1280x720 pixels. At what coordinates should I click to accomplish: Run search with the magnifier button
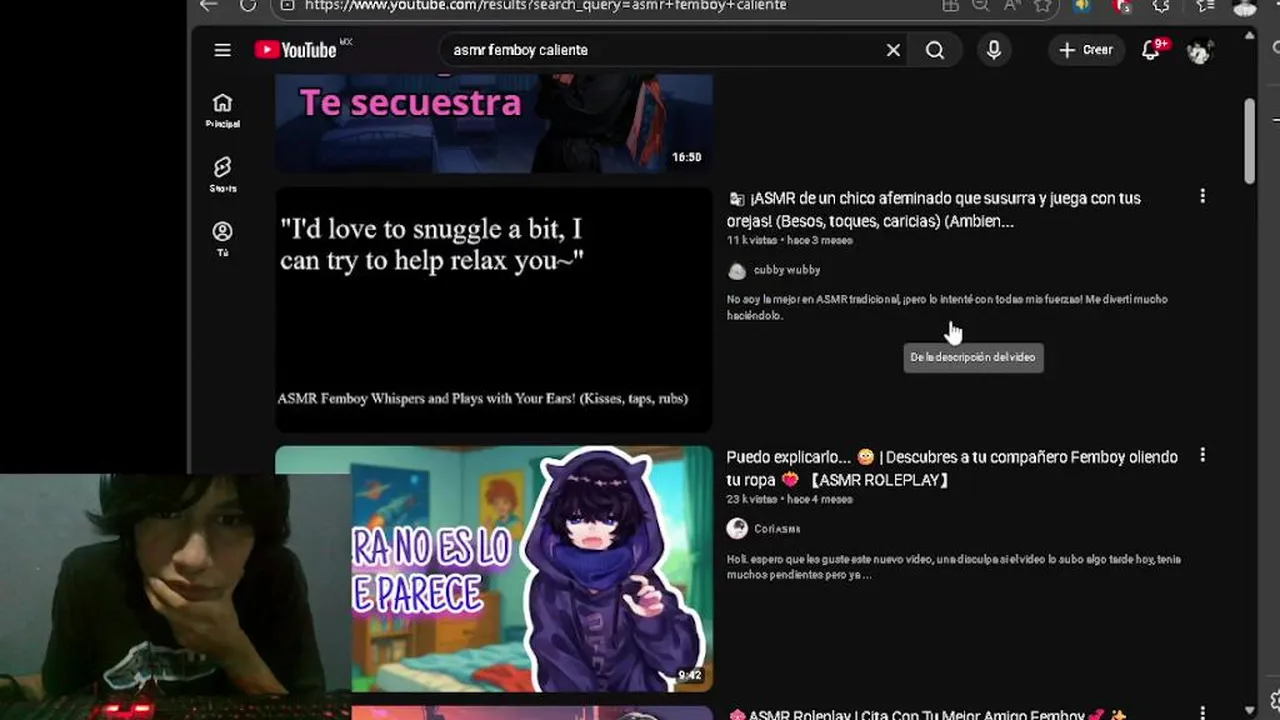tap(935, 50)
